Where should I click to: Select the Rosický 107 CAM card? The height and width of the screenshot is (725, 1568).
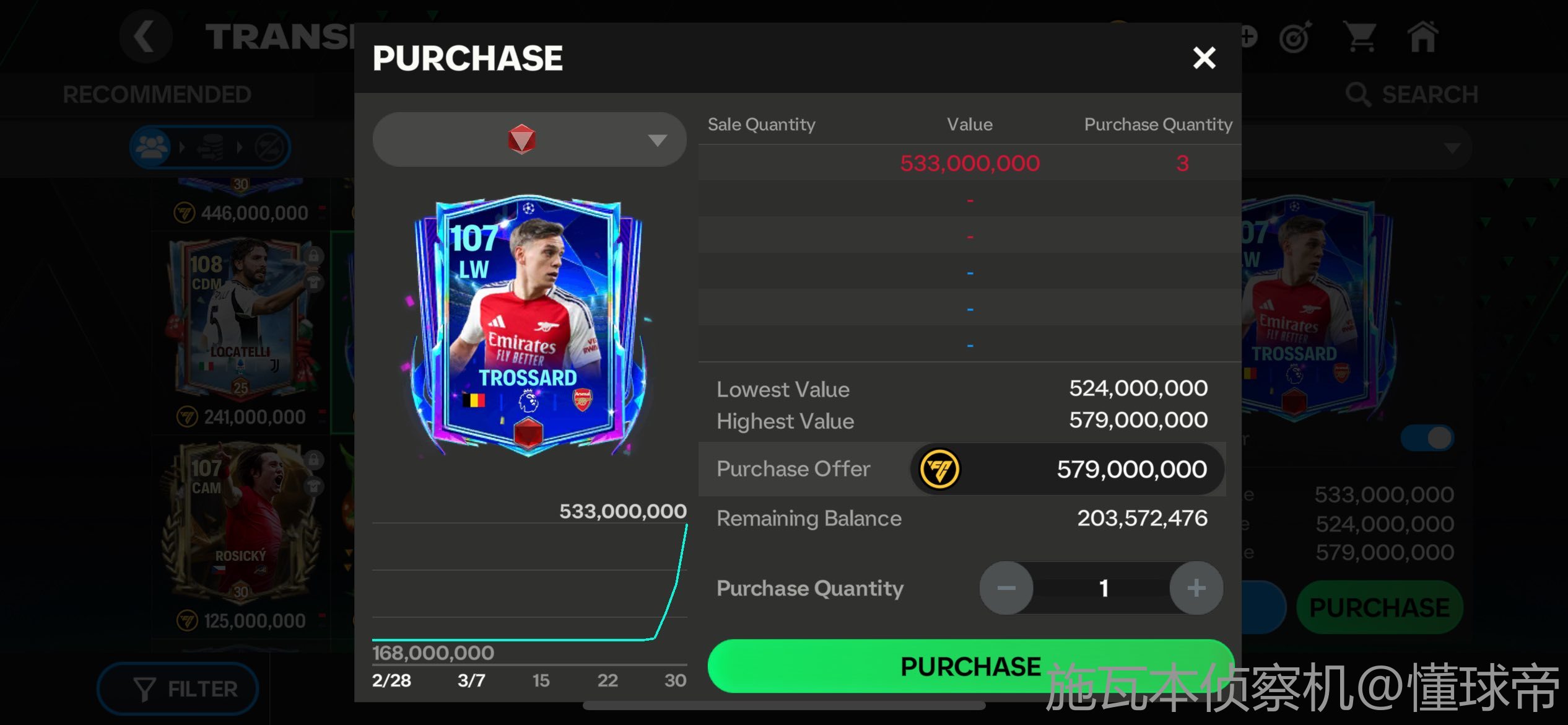coord(242,521)
